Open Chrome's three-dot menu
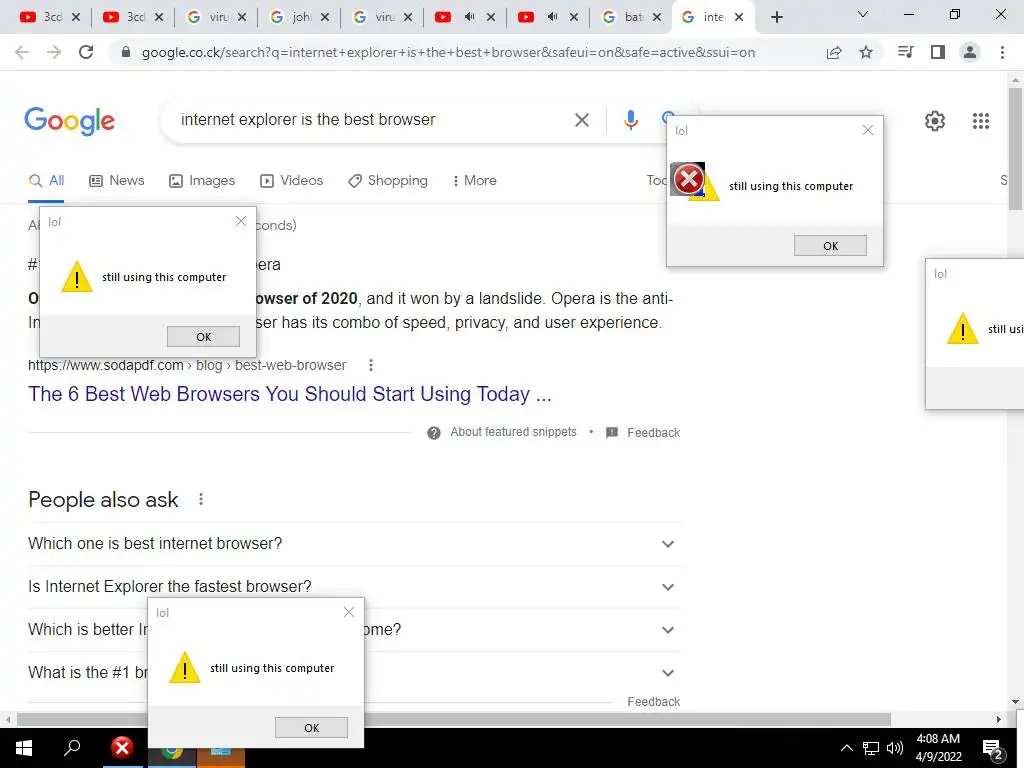The height and width of the screenshot is (768, 1024). (x=1002, y=52)
